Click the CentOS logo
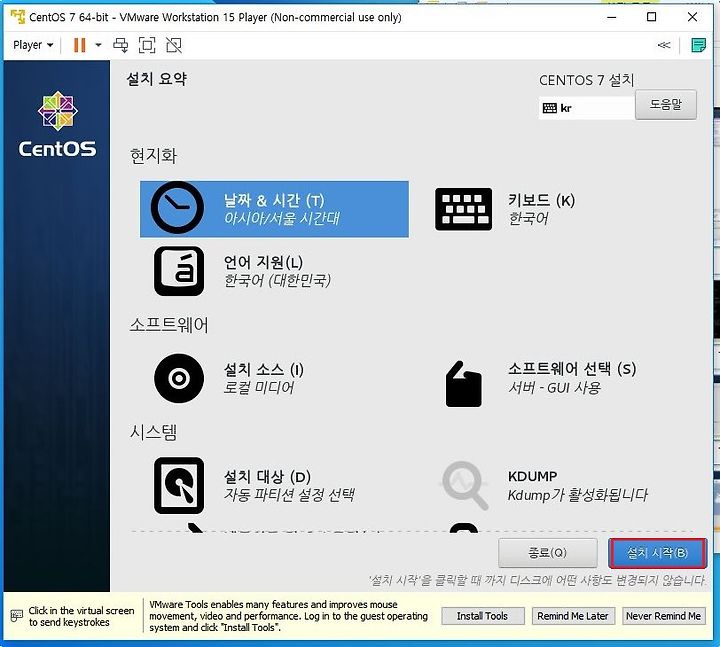Viewport: 720px width, 647px height. tap(57, 124)
